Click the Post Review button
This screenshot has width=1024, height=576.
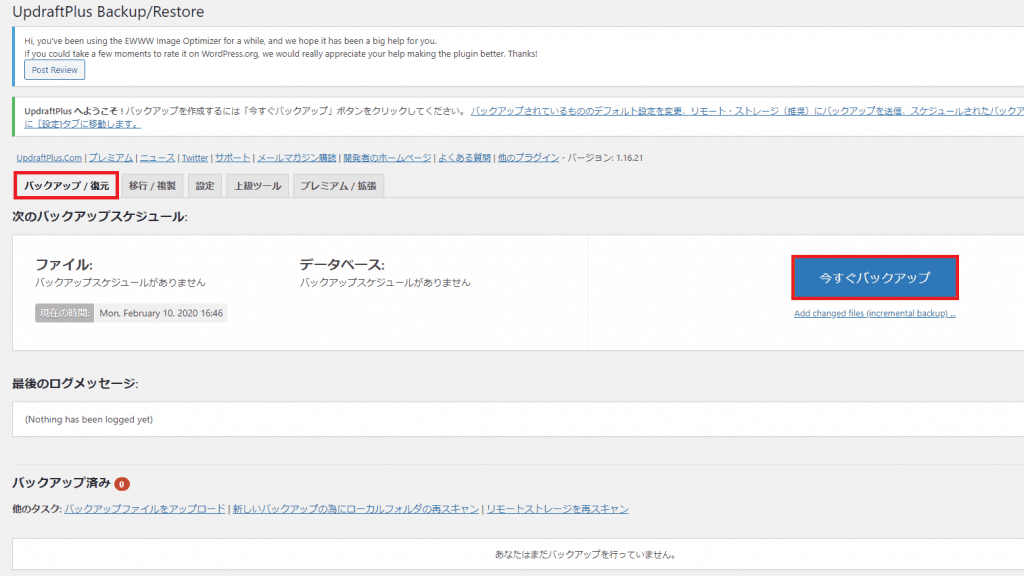click(55, 70)
